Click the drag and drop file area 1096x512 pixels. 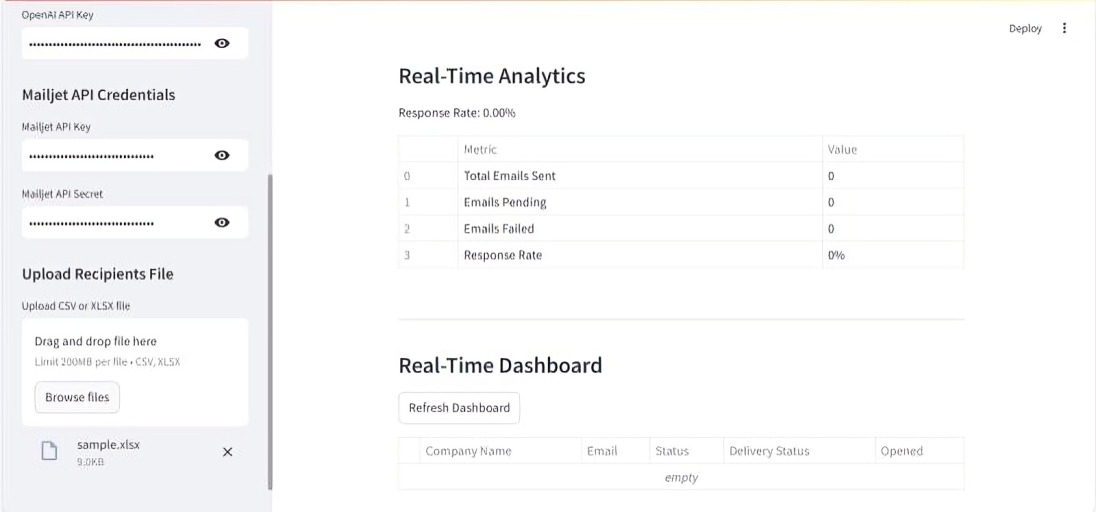coord(135,350)
